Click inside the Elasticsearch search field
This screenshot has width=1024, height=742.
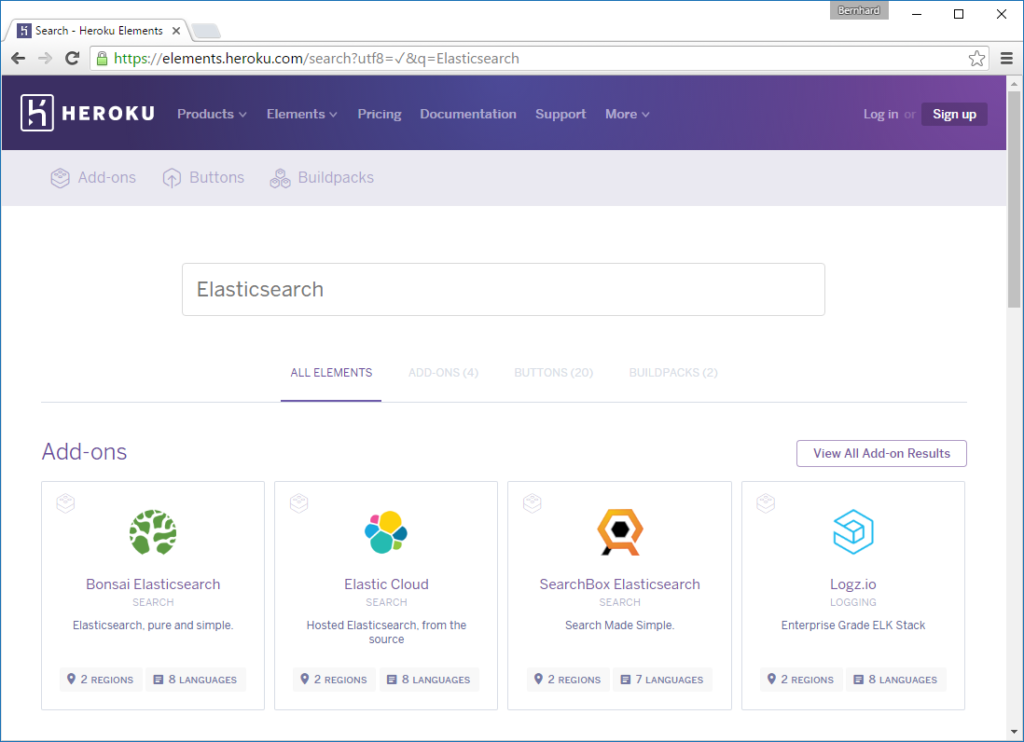[503, 289]
